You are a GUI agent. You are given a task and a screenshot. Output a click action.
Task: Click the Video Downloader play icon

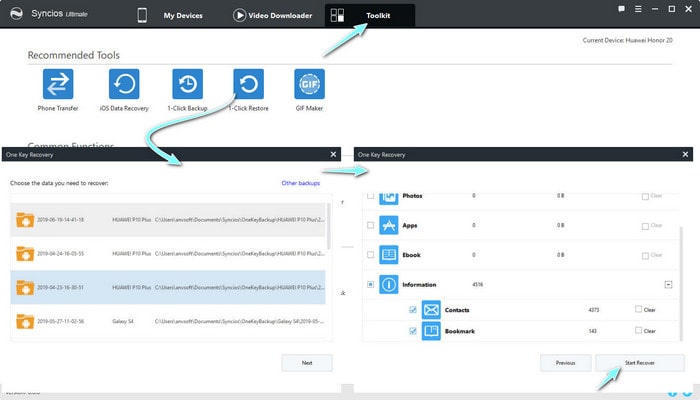239,15
